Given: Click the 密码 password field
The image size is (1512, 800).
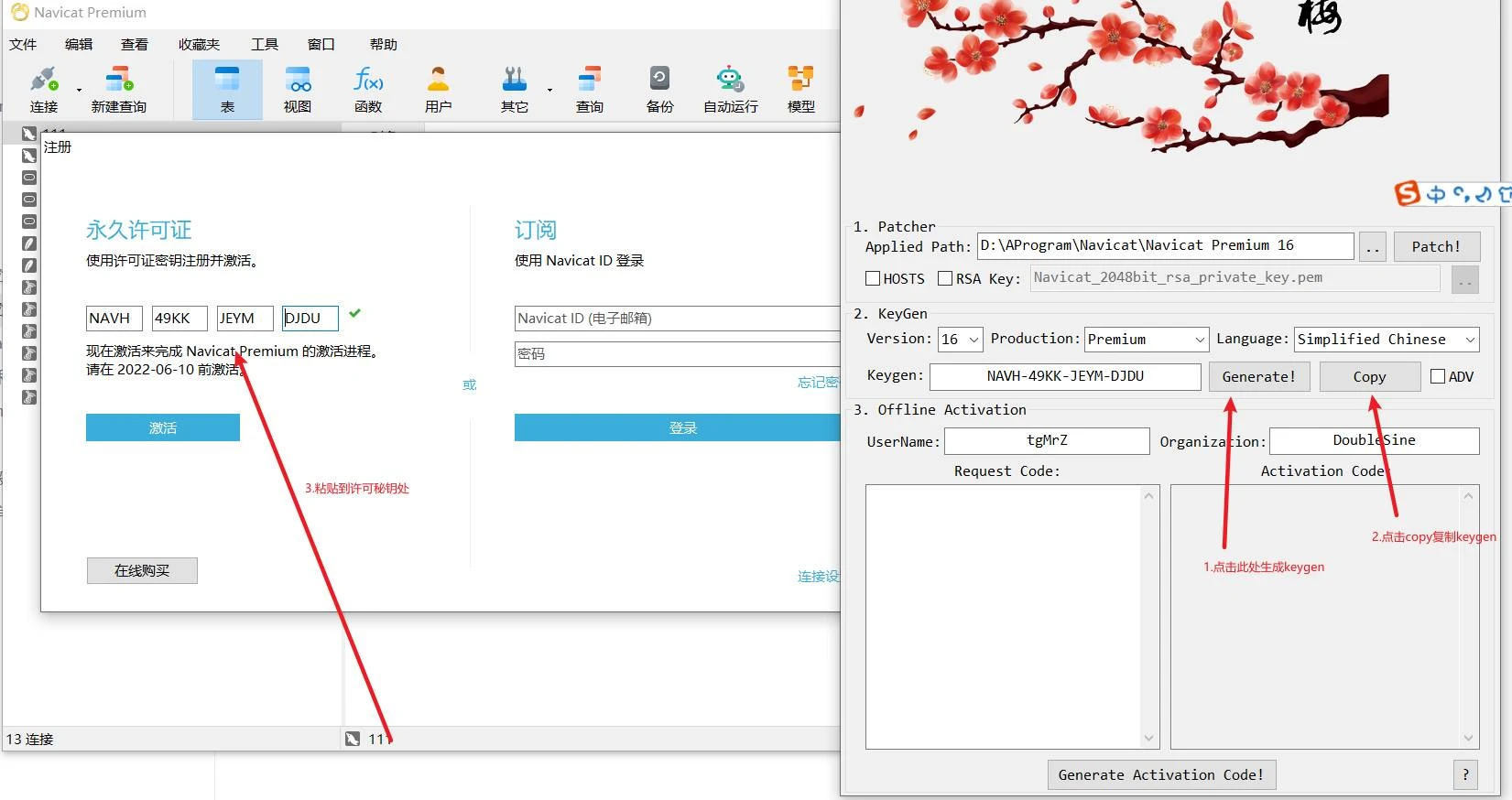Looking at the screenshot, I should click(677, 353).
